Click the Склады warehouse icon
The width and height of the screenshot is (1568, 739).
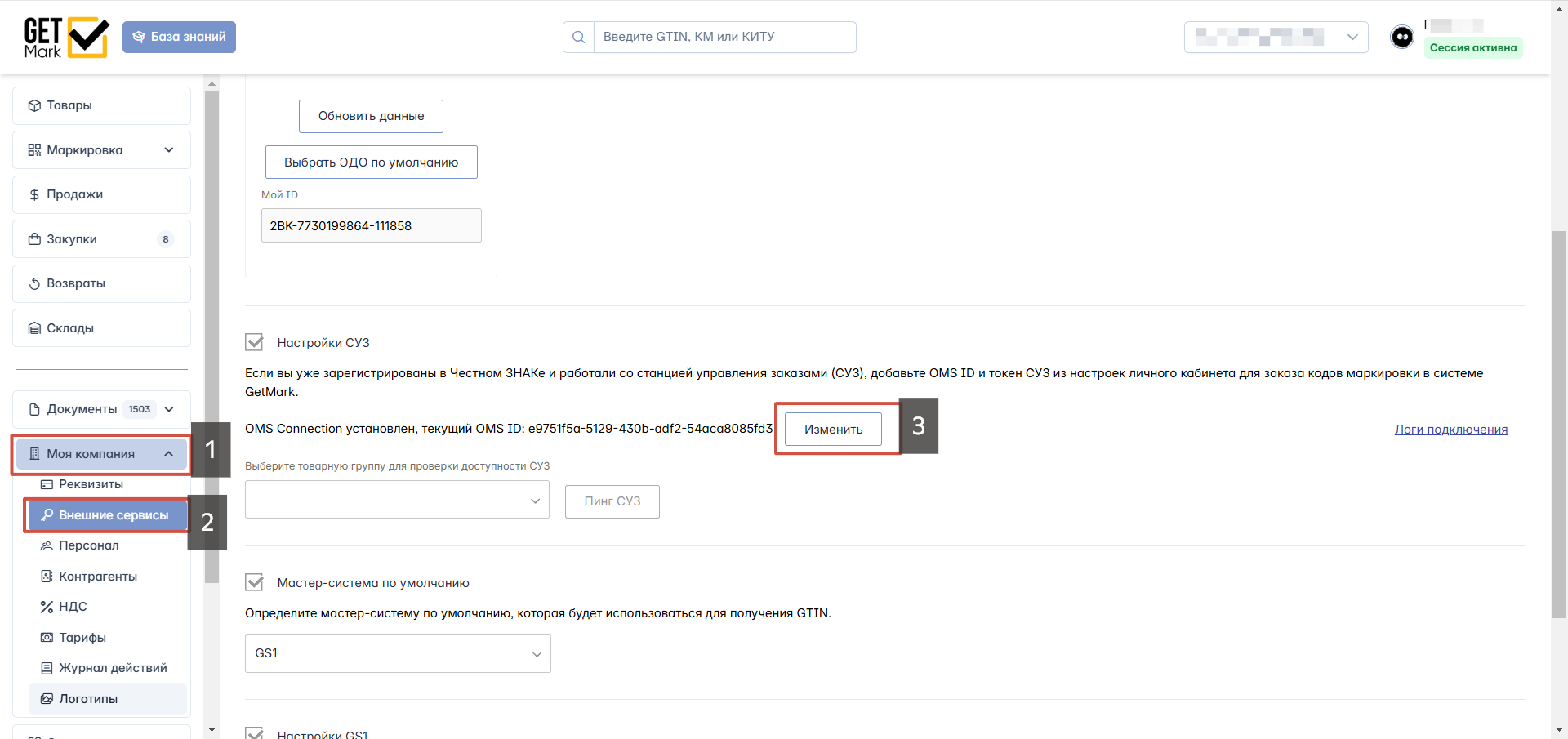tap(34, 328)
